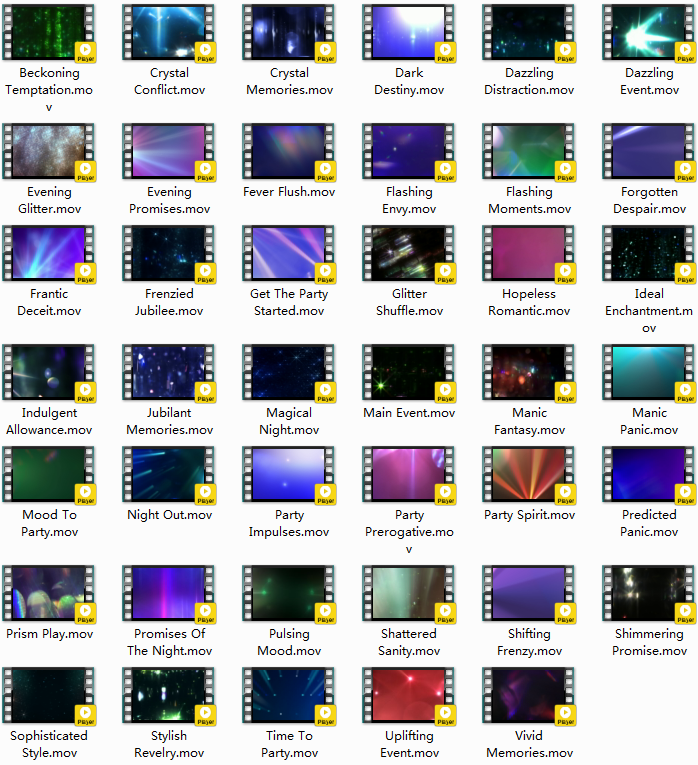Click the Shimmering Promise.mov file icon
Viewport: 698px width, 765px height.
pos(648,593)
